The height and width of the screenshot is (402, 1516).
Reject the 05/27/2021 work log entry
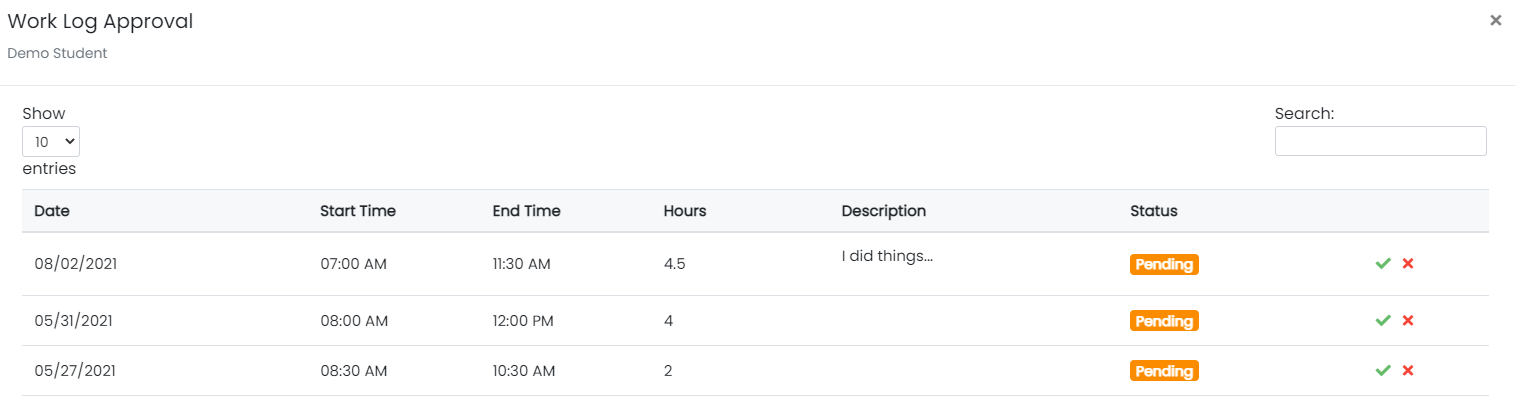[1408, 370]
